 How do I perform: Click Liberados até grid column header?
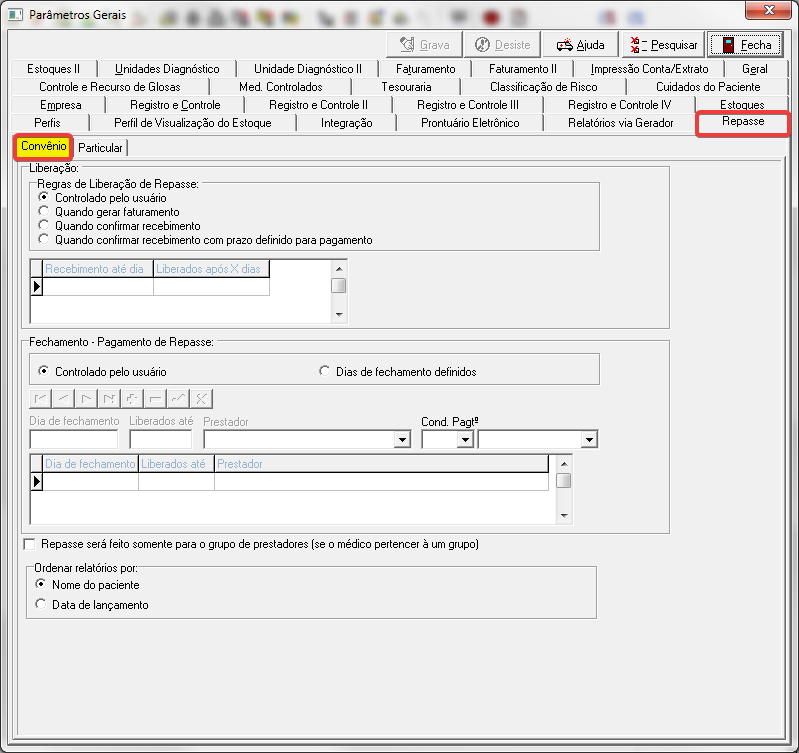pos(176,464)
